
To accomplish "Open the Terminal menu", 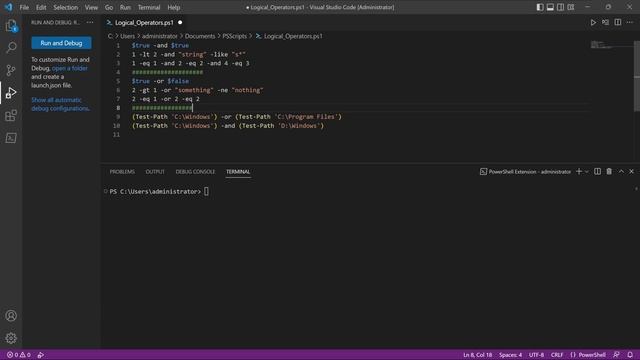I will tap(149, 7).
